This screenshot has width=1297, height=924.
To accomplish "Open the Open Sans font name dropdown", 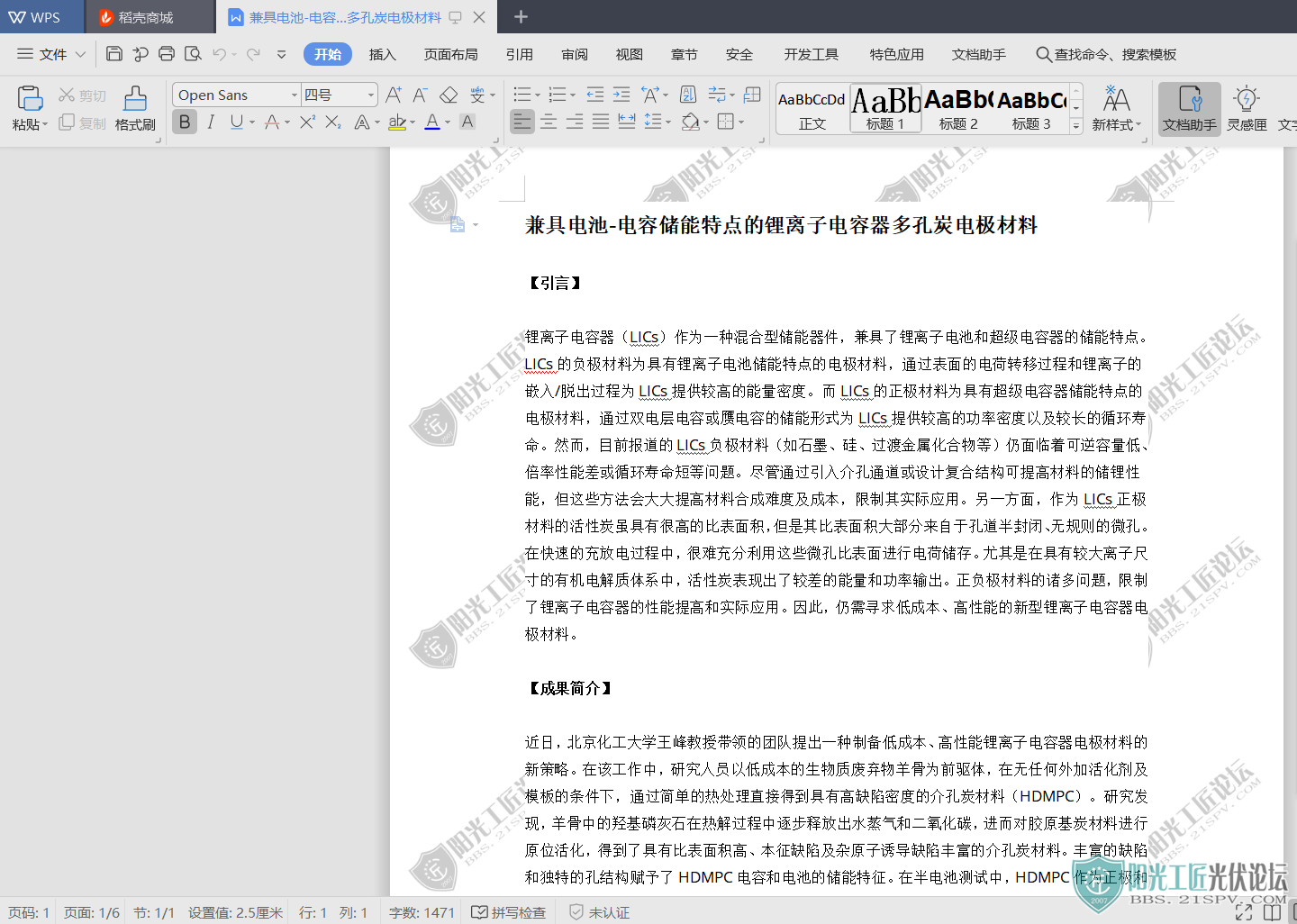I will click(294, 95).
